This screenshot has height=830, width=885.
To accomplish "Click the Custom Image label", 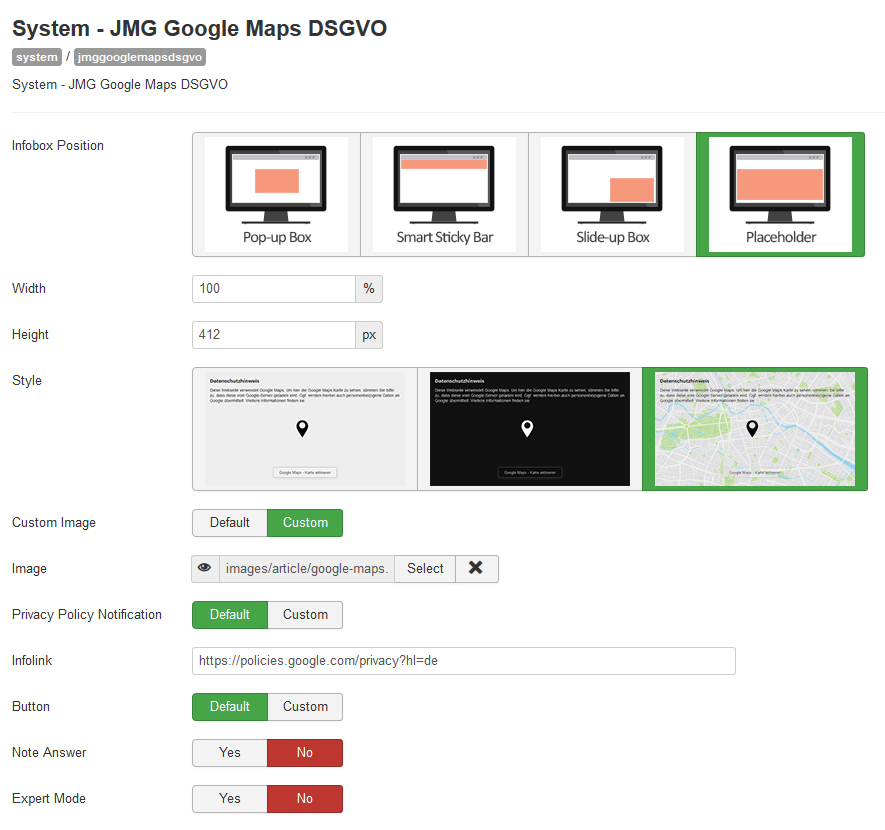I will pos(54,522).
